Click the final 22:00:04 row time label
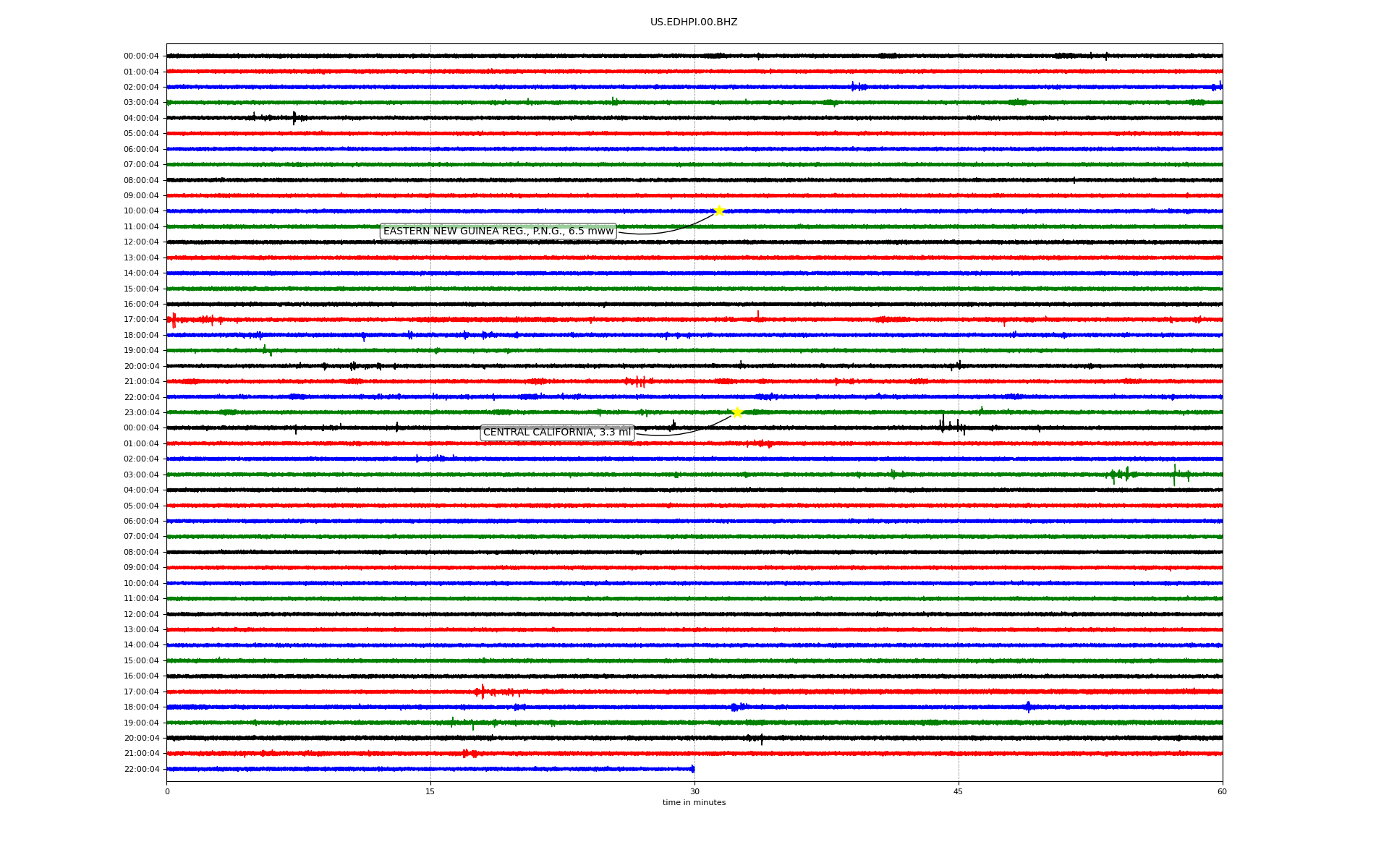 point(141,769)
